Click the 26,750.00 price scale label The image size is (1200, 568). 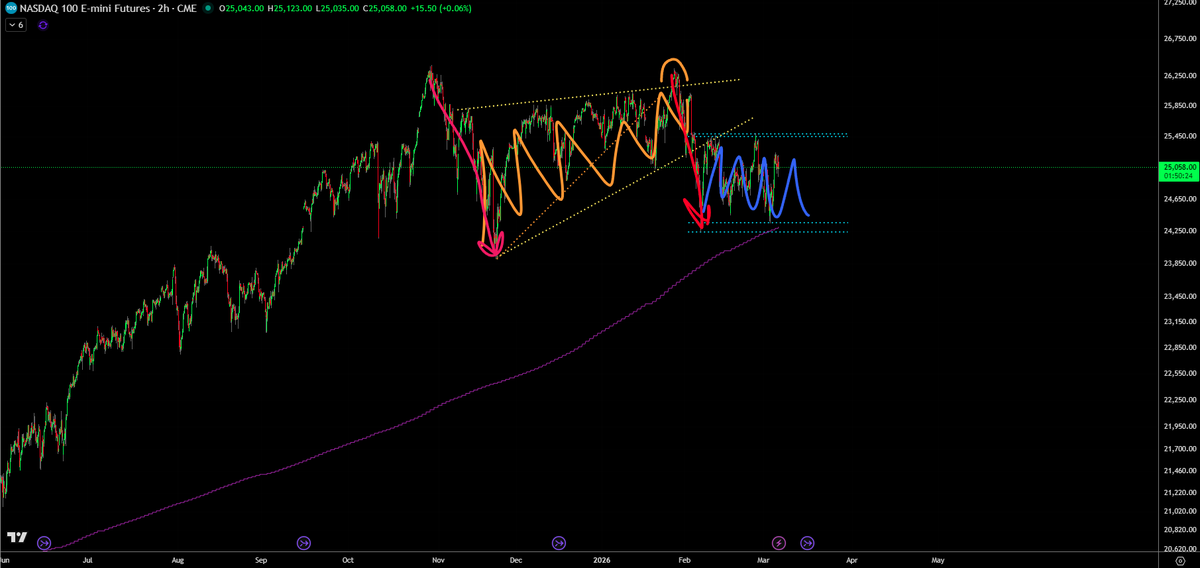[1180, 39]
